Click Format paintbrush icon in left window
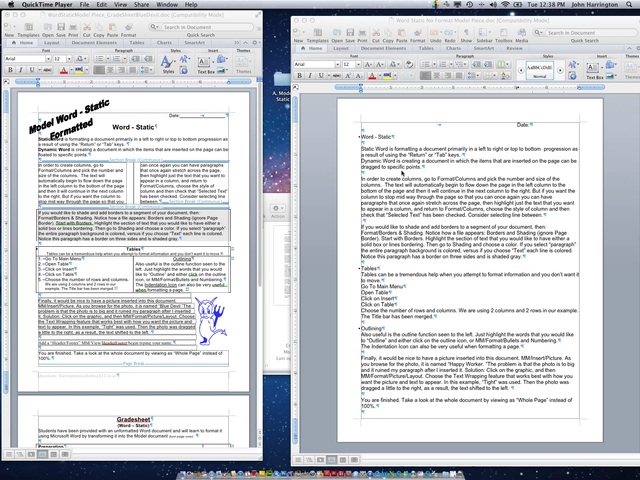640x480 pixels. [x=129, y=27]
